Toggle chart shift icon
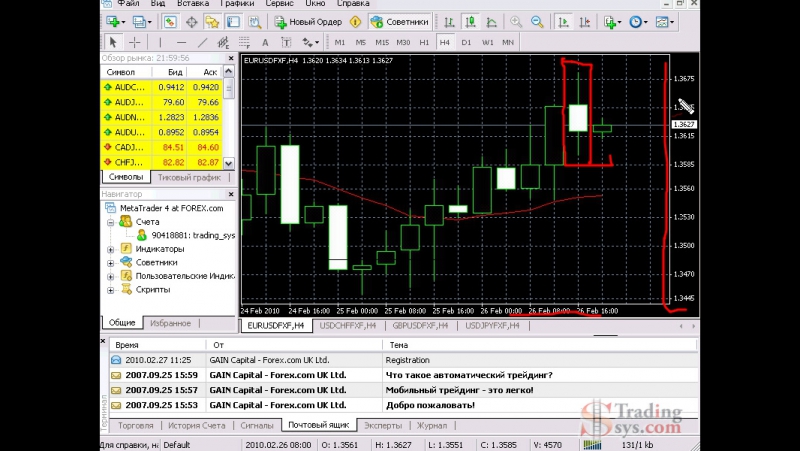Screen dimensions: 800x451 pyautogui.click(x=585, y=22)
